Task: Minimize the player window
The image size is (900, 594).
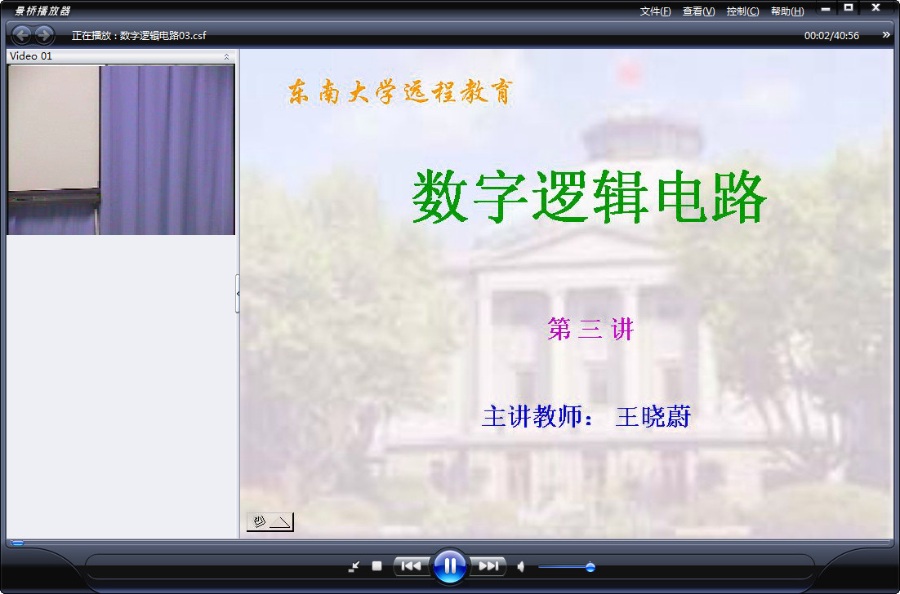Action: 825,9
